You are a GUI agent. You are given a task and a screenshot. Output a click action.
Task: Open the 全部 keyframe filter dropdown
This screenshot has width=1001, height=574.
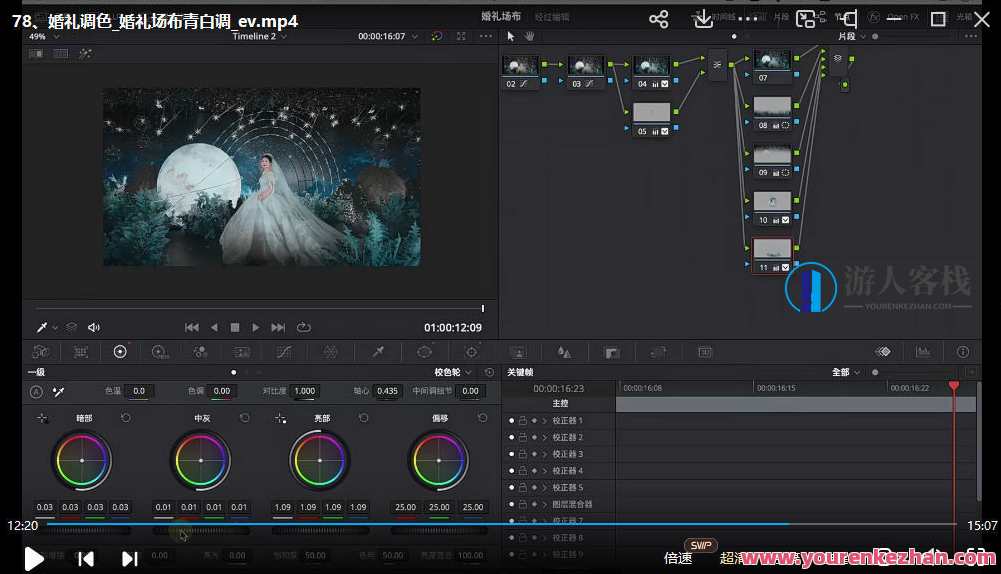point(846,372)
